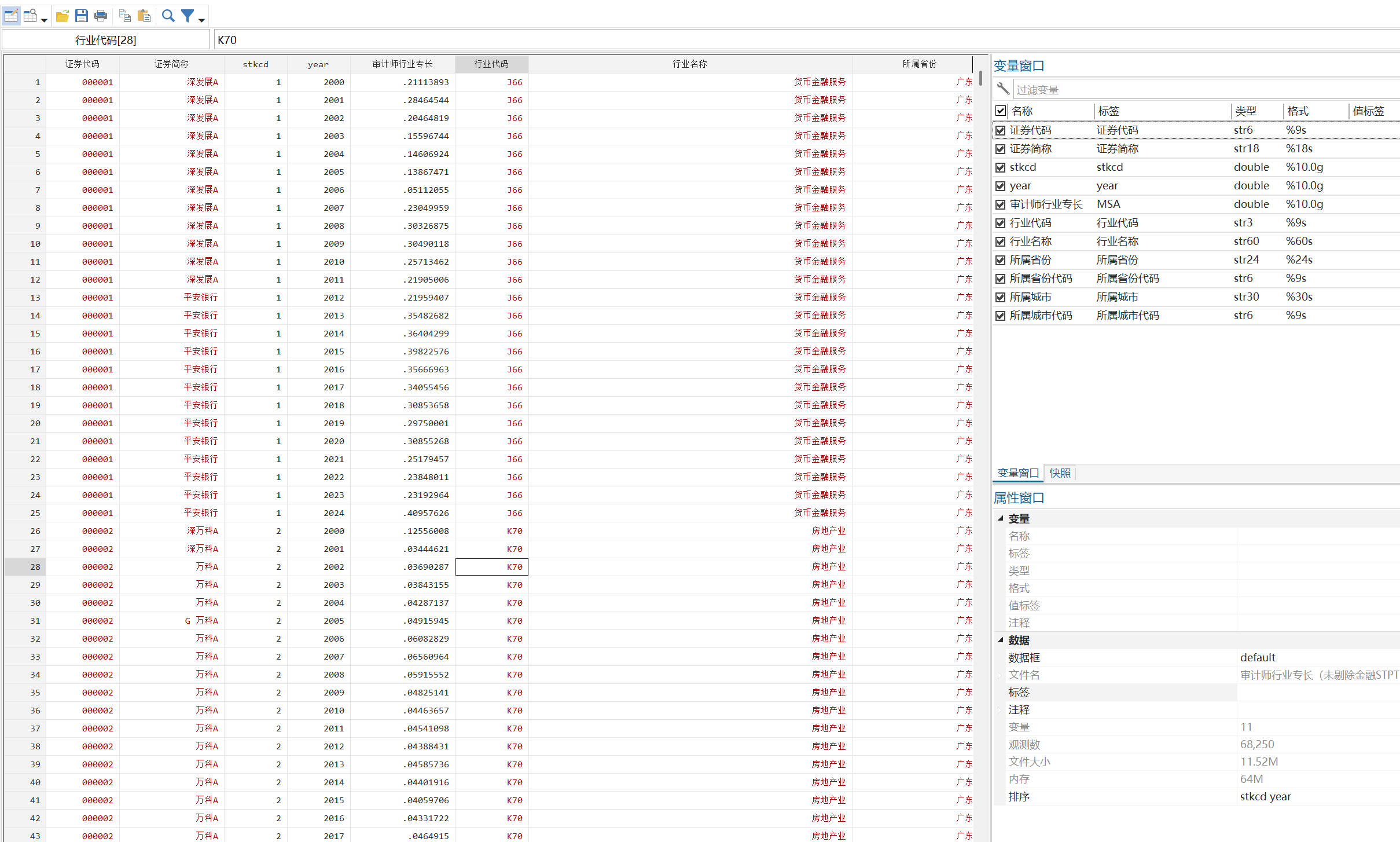Click the save floppy disk icon
The height and width of the screenshot is (842, 1400).
pyautogui.click(x=82, y=16)
